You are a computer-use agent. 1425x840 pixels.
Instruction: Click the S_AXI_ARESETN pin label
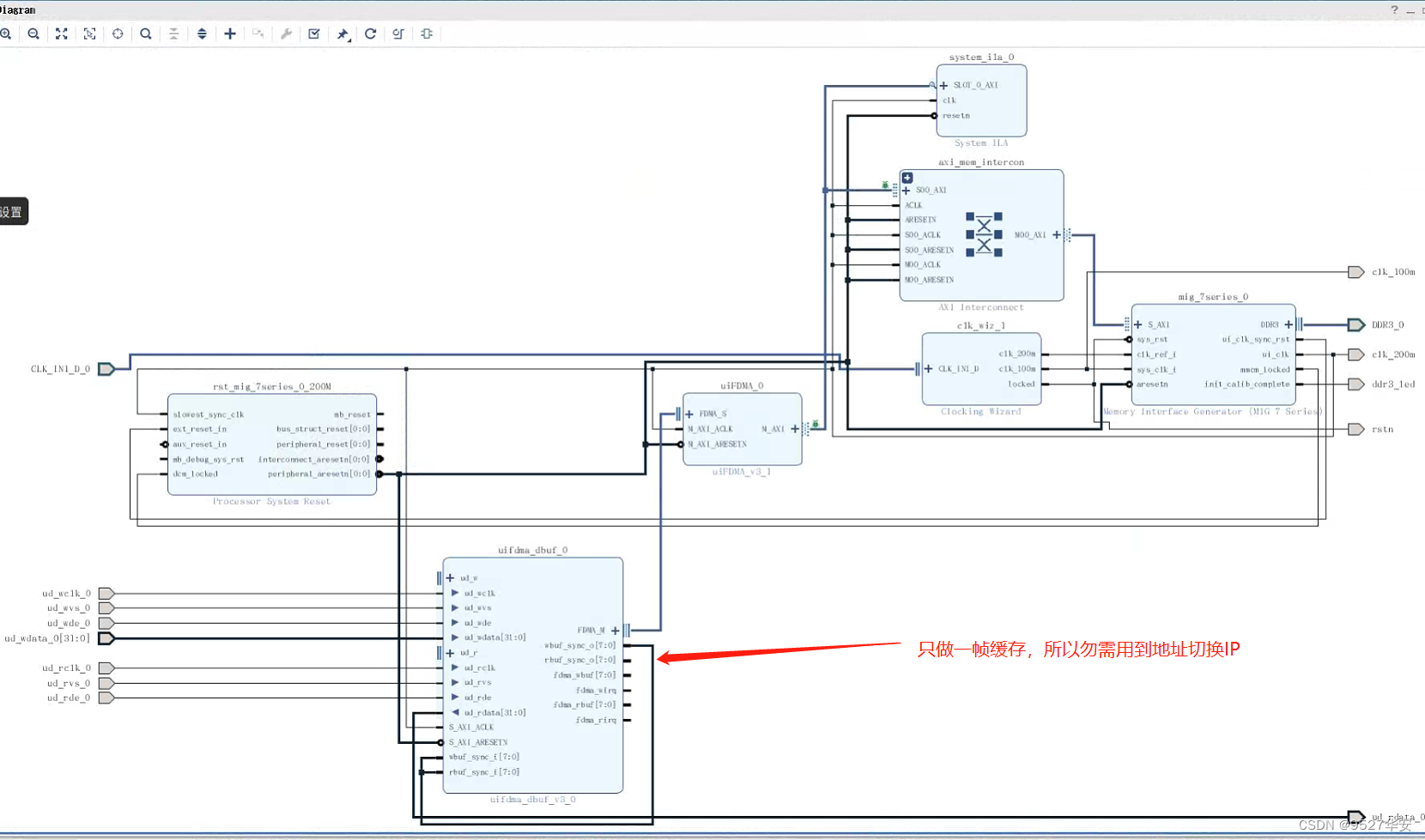[x=478, y=742]
